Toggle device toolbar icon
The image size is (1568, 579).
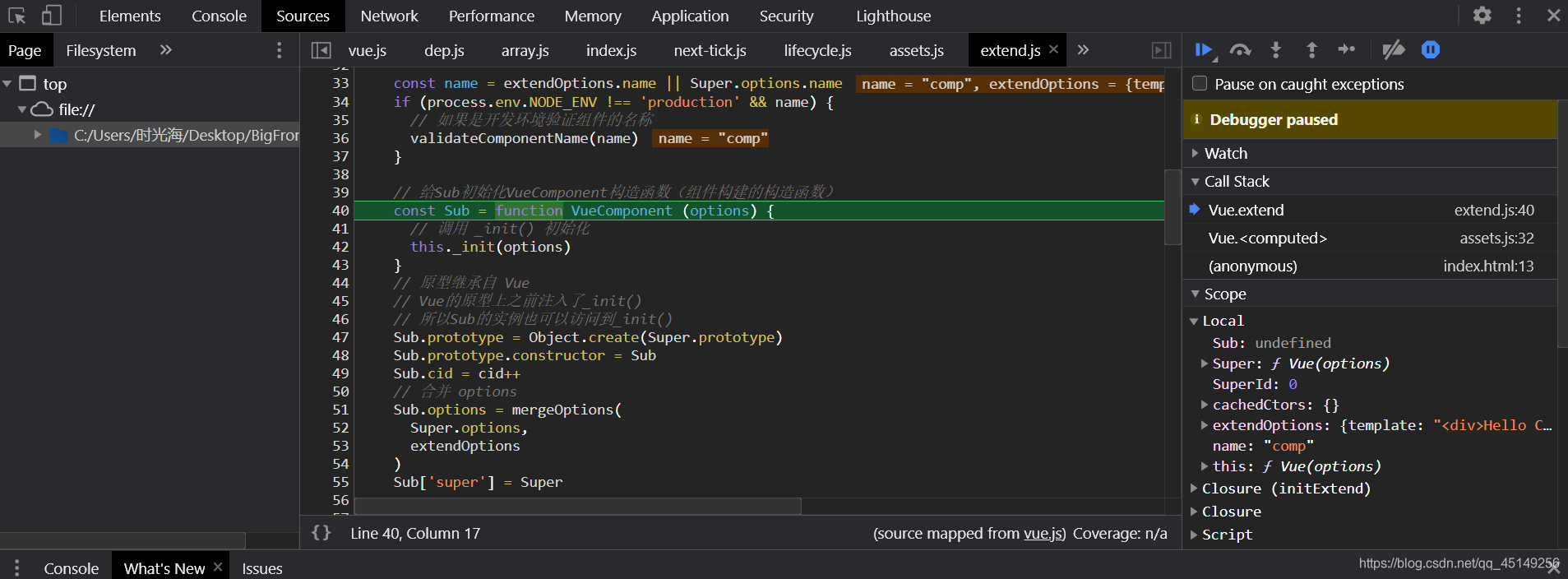[x=52, y=16]
